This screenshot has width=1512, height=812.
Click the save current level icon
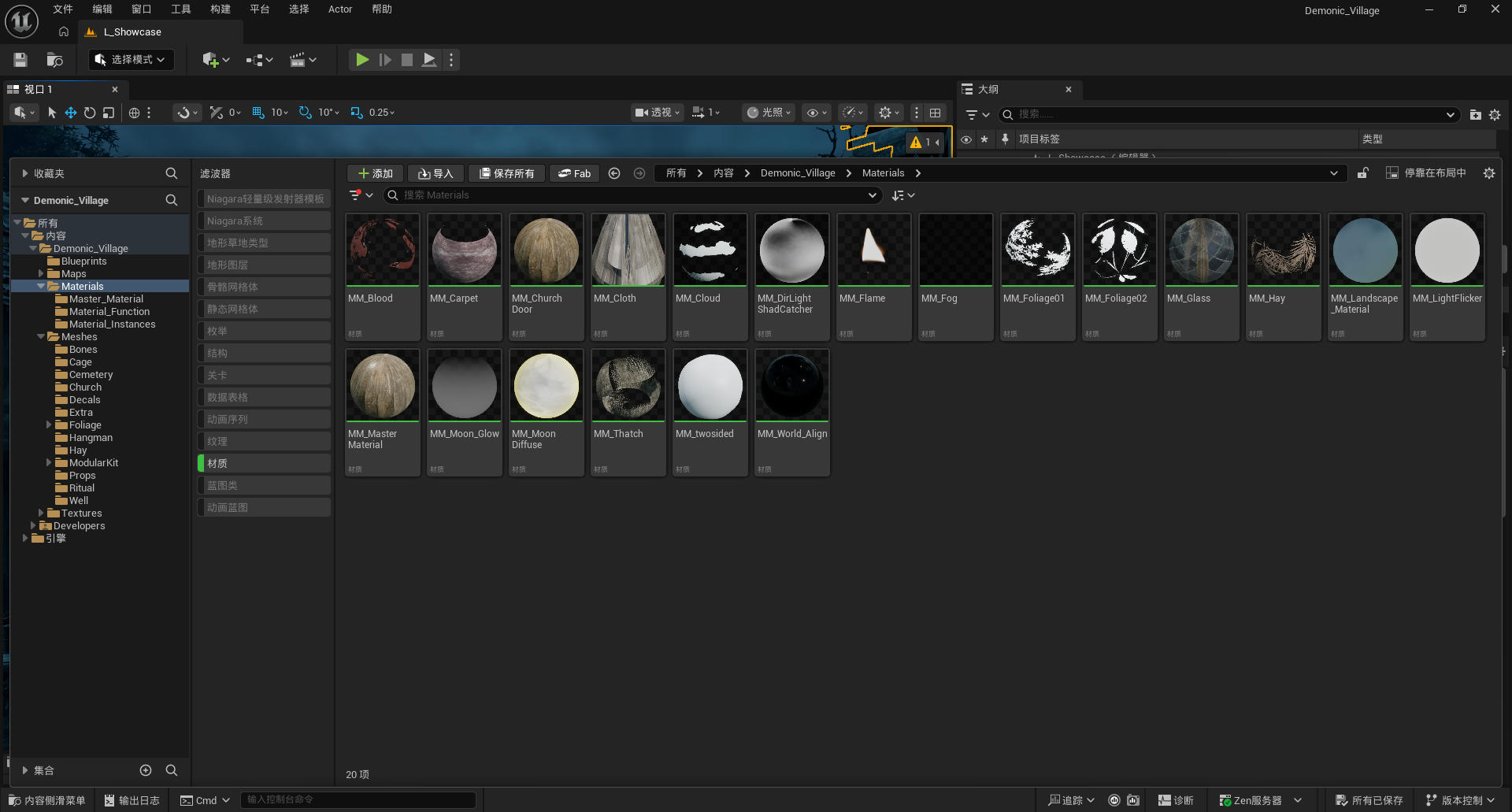pyautogui.click(x=20, y=60)
